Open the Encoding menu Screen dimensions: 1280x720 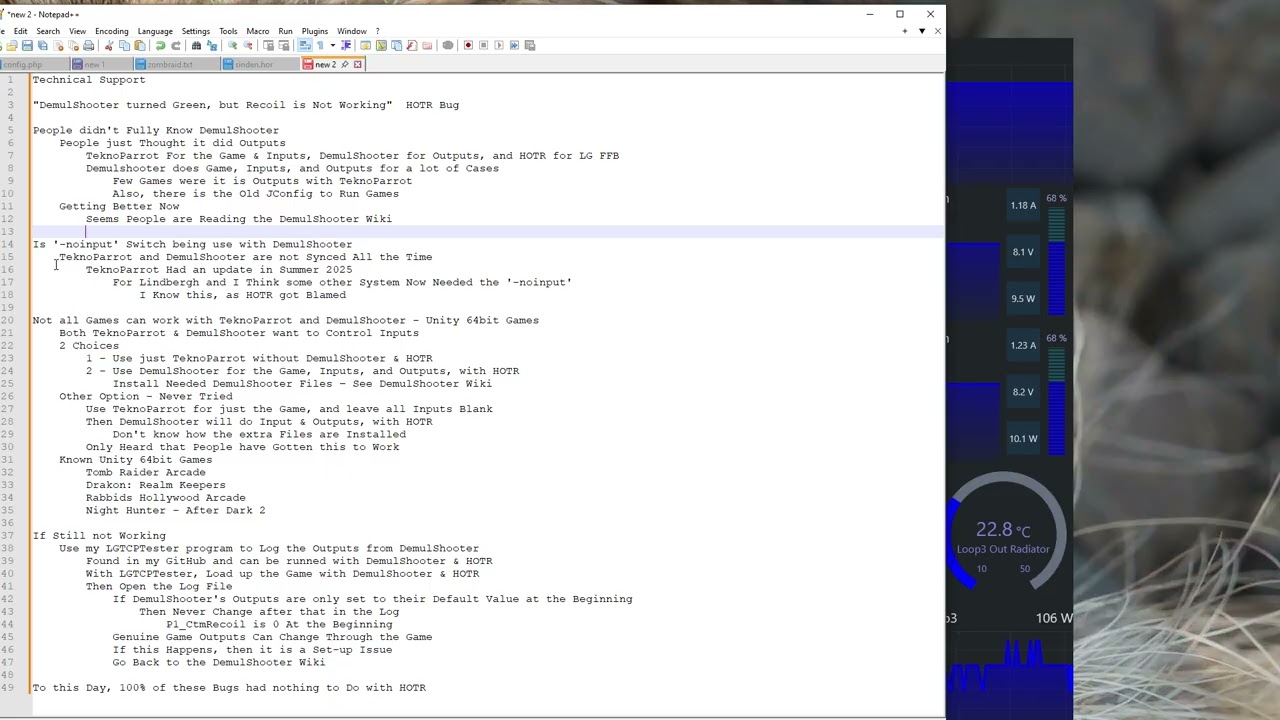(111, 31)
